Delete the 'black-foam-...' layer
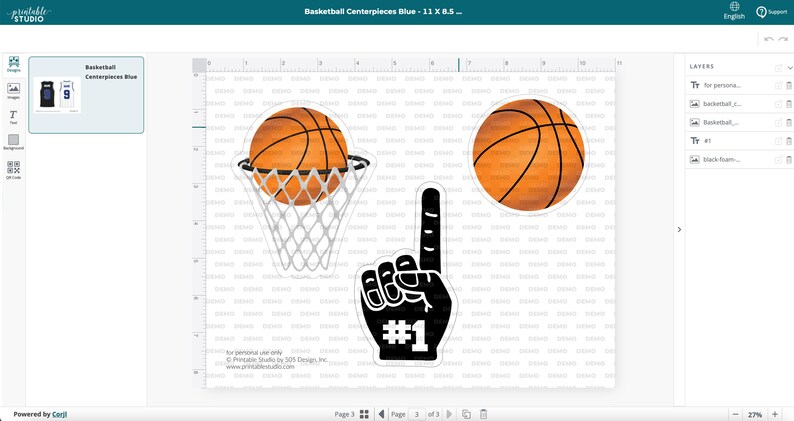794x421 pixels. [789, 160]
